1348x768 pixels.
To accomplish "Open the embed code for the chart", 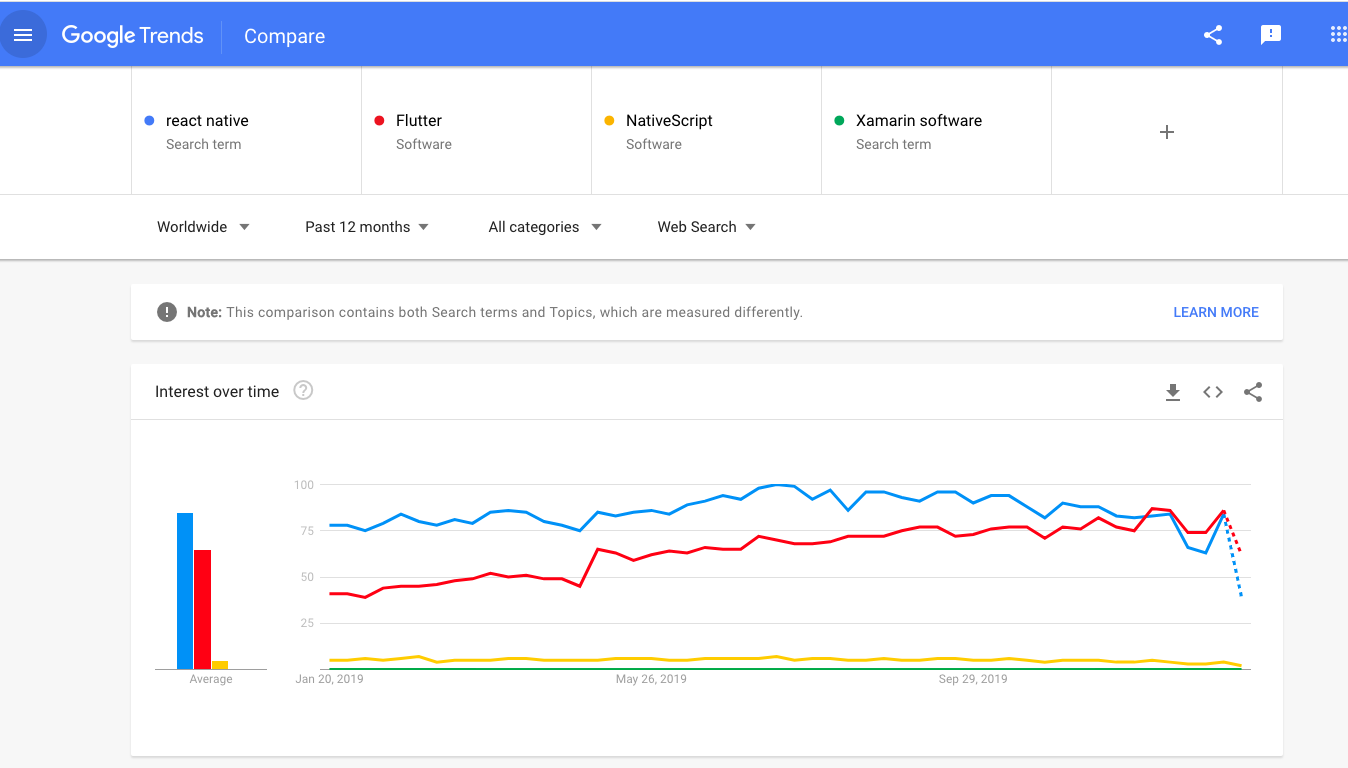I will click(x=1212, y=392).
